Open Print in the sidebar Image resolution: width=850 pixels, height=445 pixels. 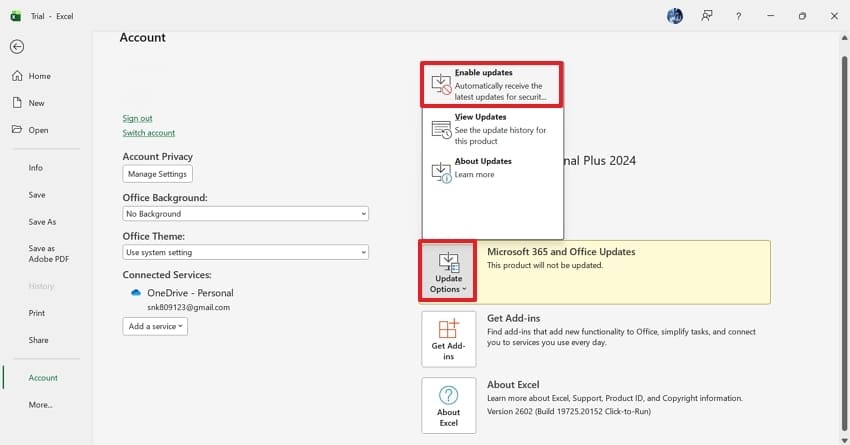coord(37,313)
